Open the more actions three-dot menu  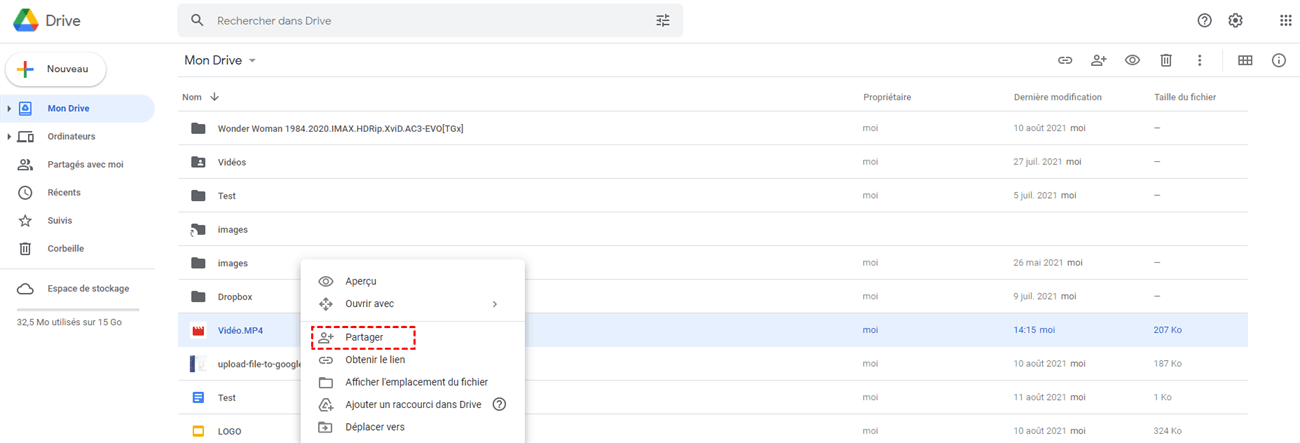coord(1199,60)
